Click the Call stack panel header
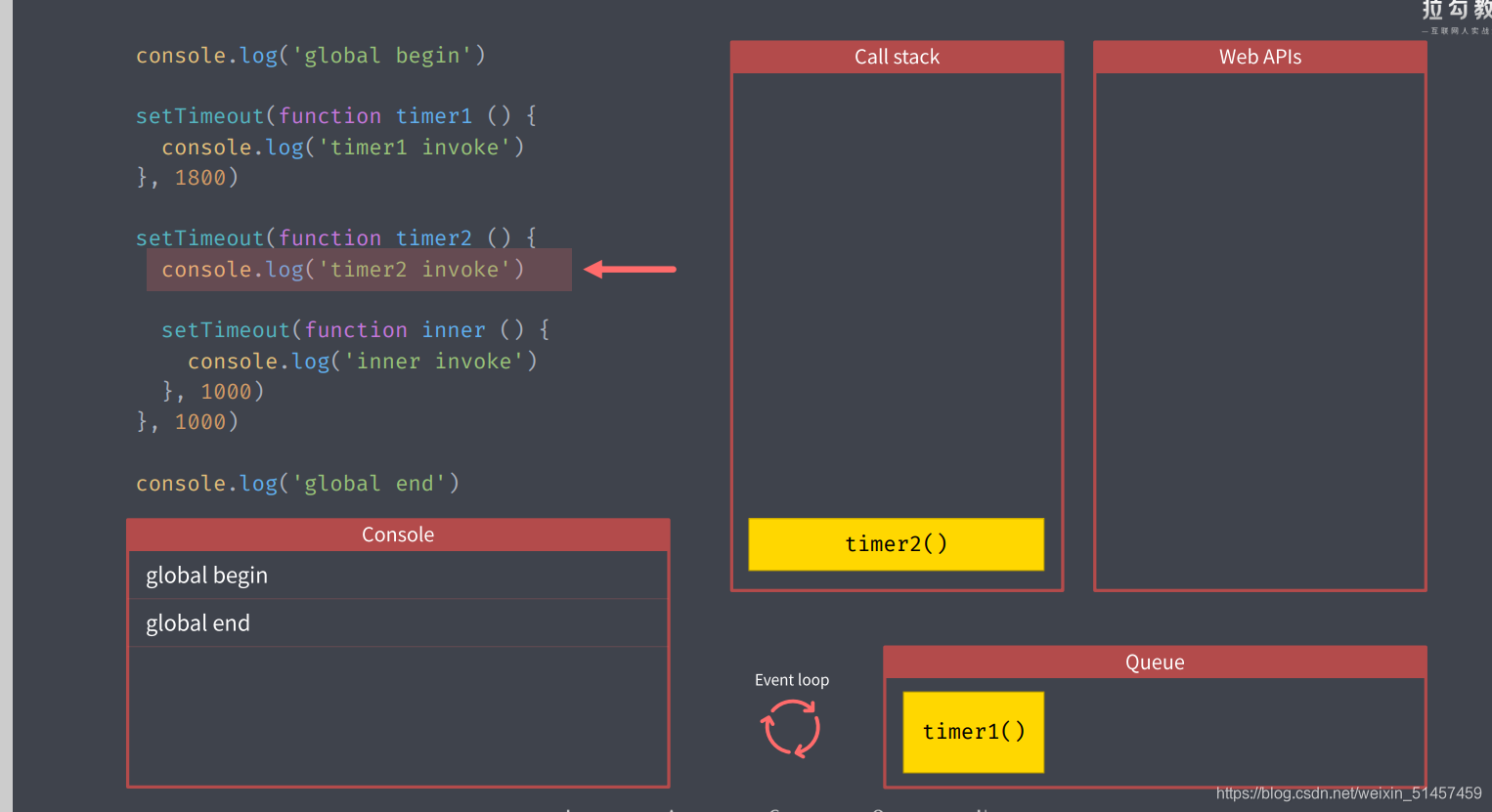 [x=897, y=57]
